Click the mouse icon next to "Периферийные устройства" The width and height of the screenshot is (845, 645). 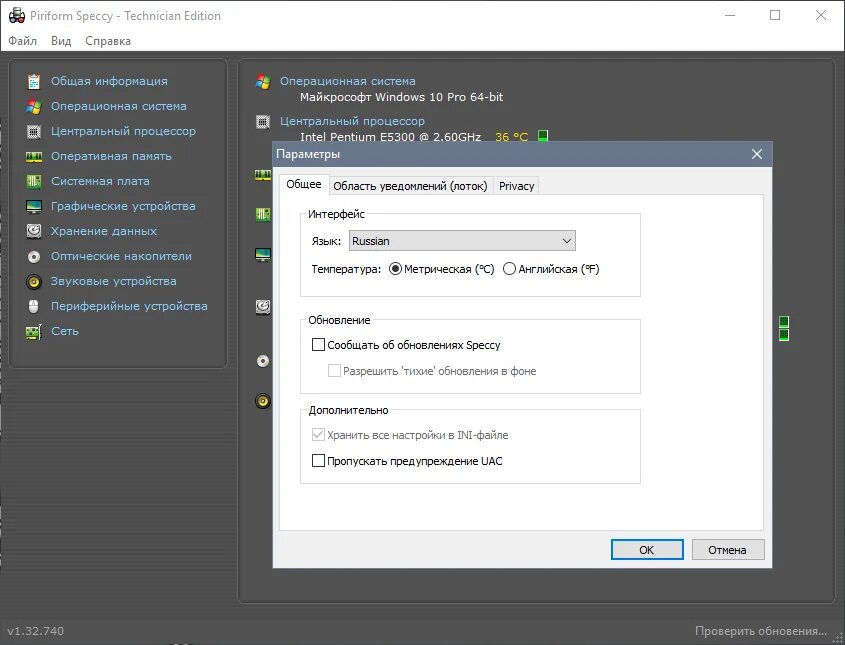(x=33, y=307)
